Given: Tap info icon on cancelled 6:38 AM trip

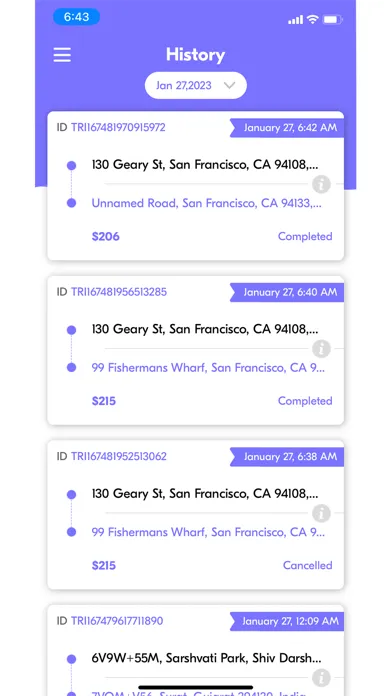Looking at the screenshot, I should pos(321,513).
